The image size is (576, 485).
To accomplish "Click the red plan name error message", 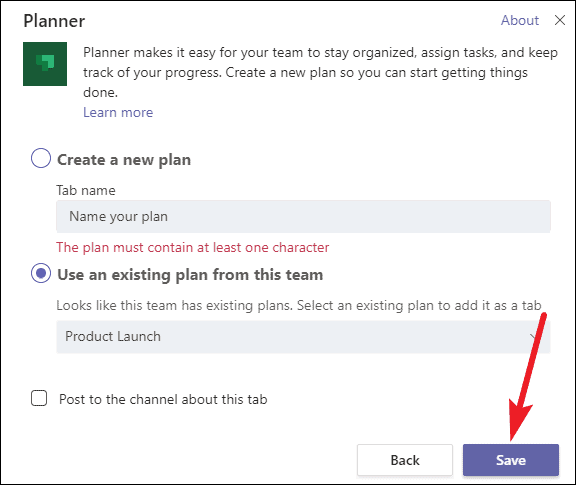I will coord(192,248).
